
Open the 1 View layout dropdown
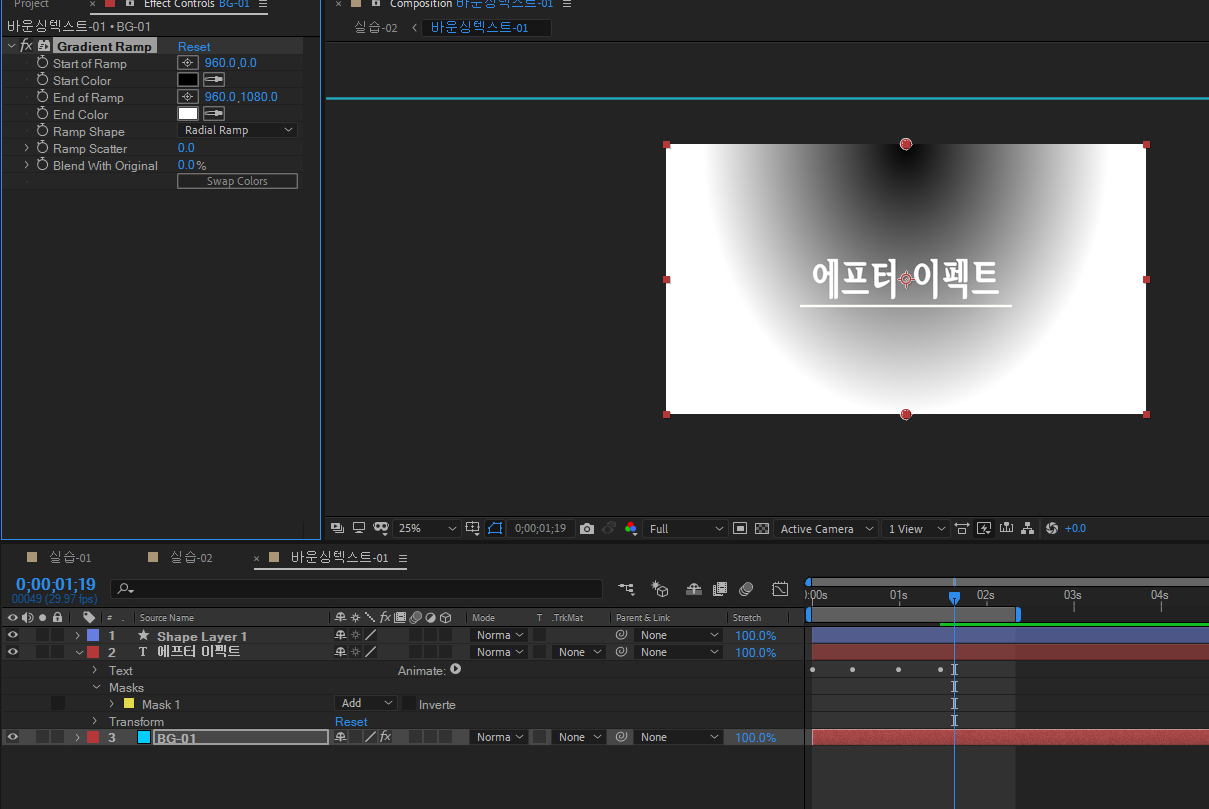[x=916, y=528]
